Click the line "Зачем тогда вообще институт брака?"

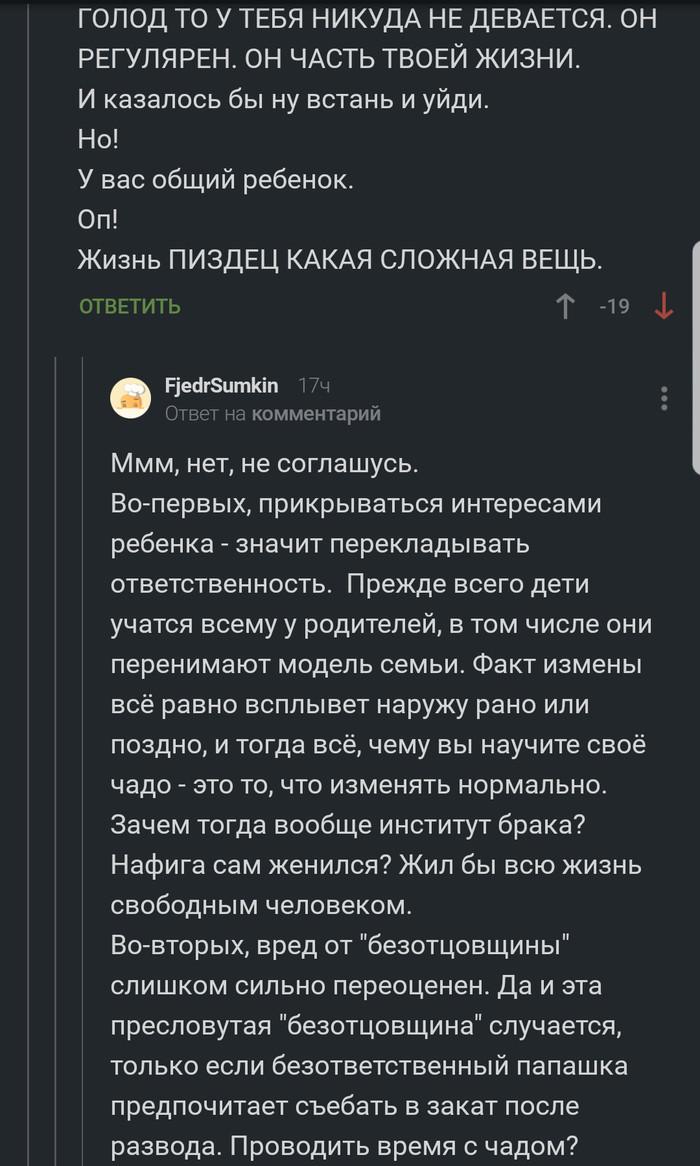pyautogui.click(x=356, y=825)
